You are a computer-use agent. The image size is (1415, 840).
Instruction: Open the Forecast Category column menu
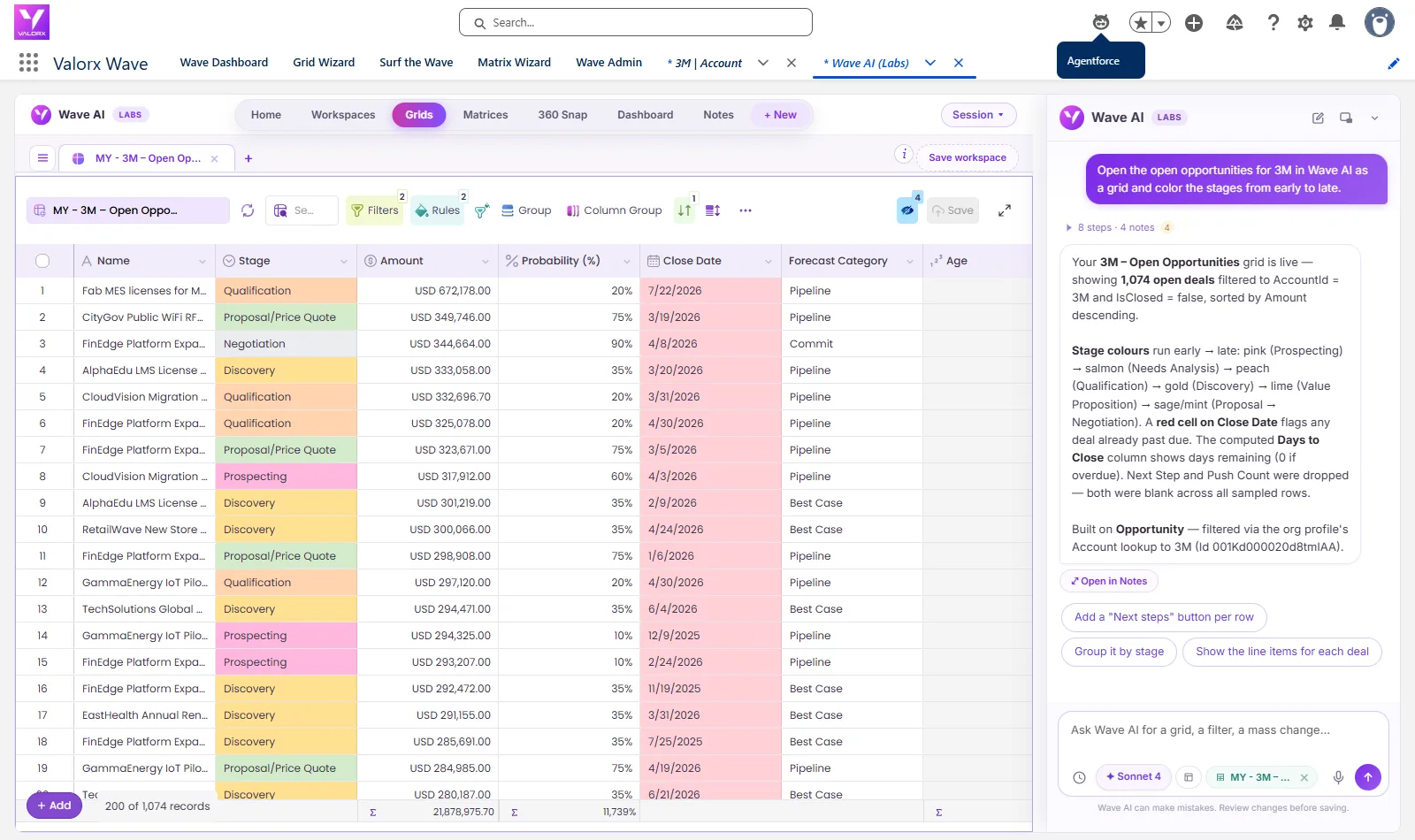[910, 262]
